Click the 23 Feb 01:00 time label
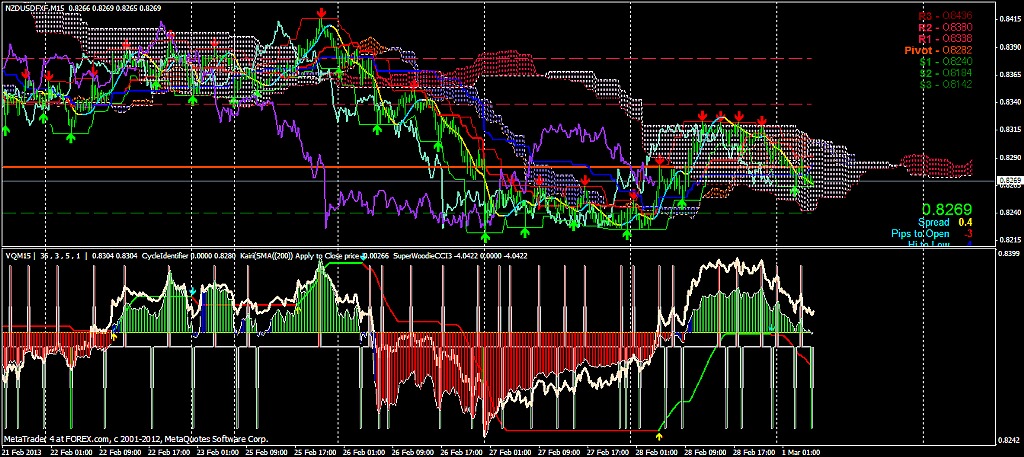 tap(220, 451)
